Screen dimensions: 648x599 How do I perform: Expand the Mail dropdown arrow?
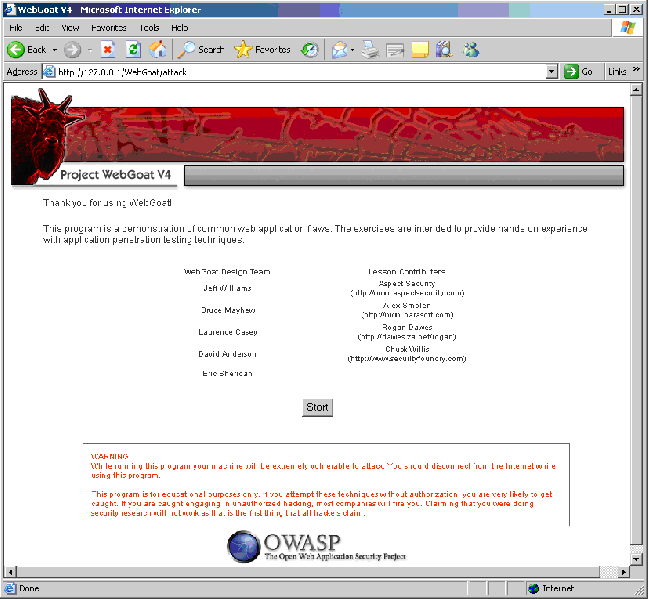(x=353, y=50)
